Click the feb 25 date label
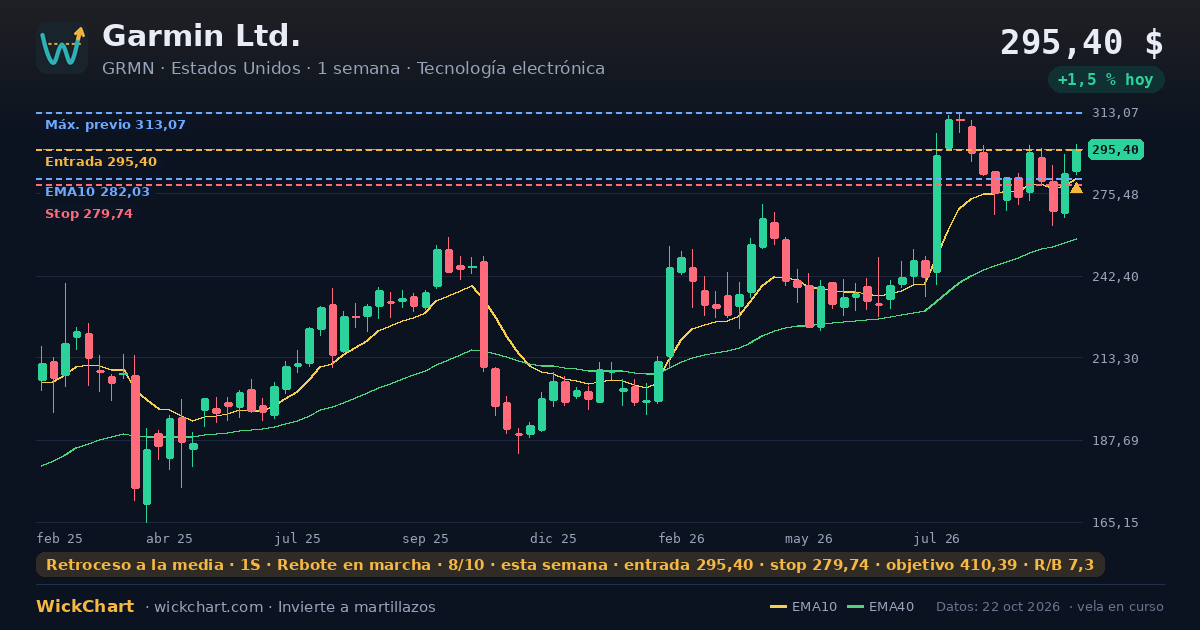This screenshot has width=1200, height=630. tap(60, 539)
